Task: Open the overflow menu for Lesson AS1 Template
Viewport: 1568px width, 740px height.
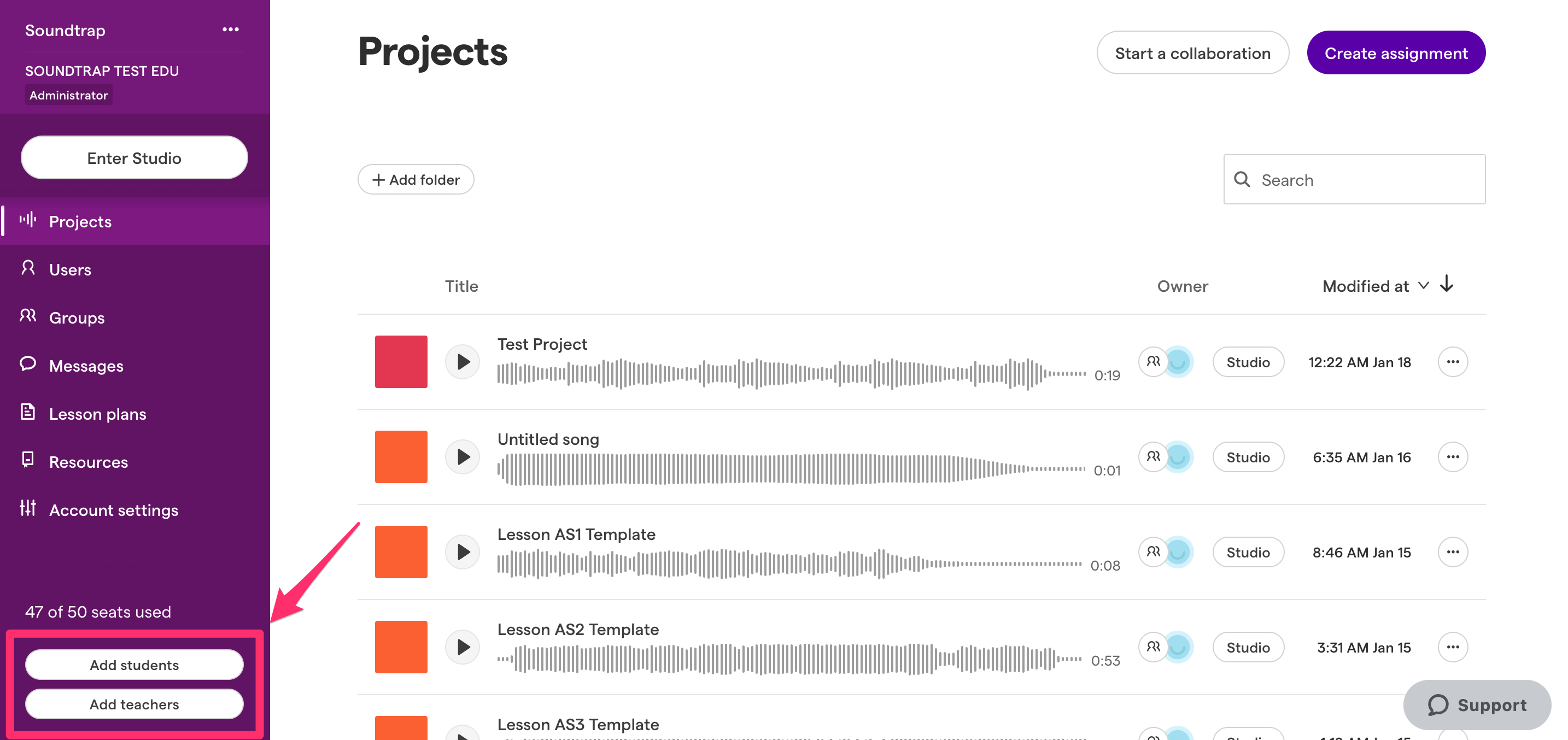Action: coord(1453,551)
